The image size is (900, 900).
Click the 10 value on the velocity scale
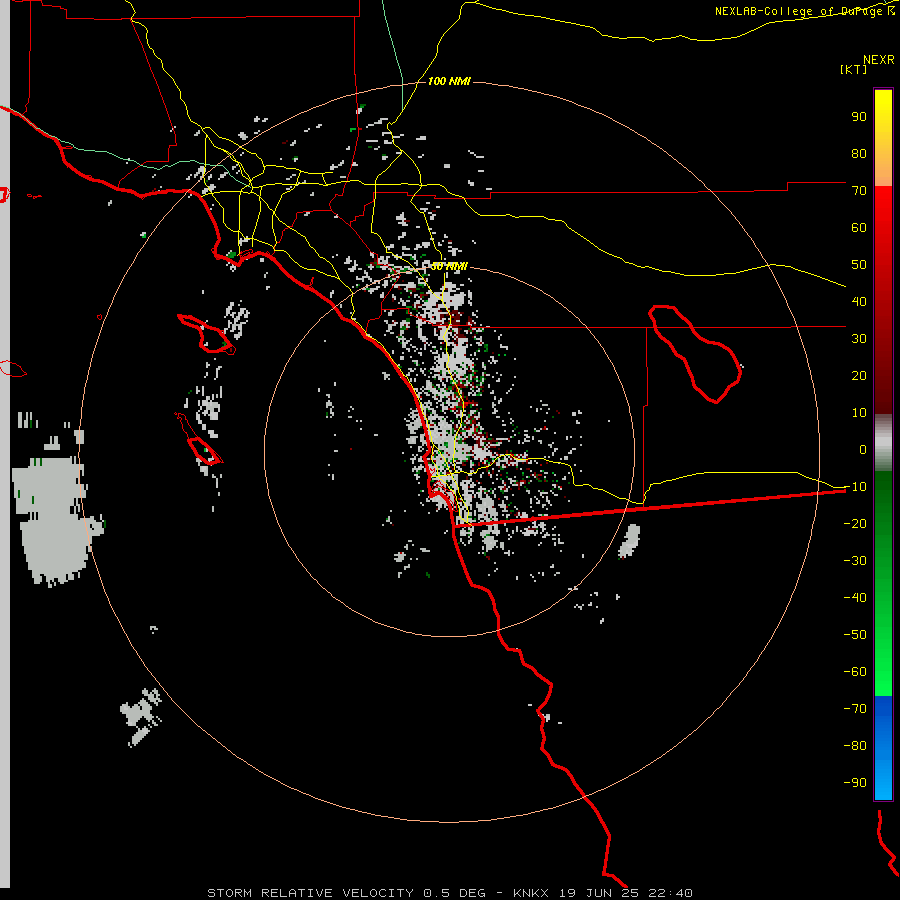(859, 413)
